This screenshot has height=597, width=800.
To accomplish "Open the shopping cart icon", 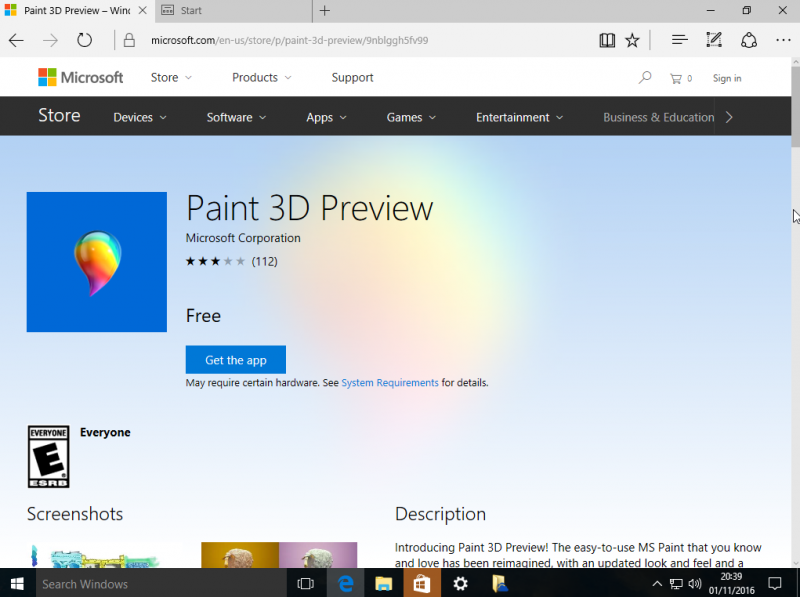I will 681,79.
